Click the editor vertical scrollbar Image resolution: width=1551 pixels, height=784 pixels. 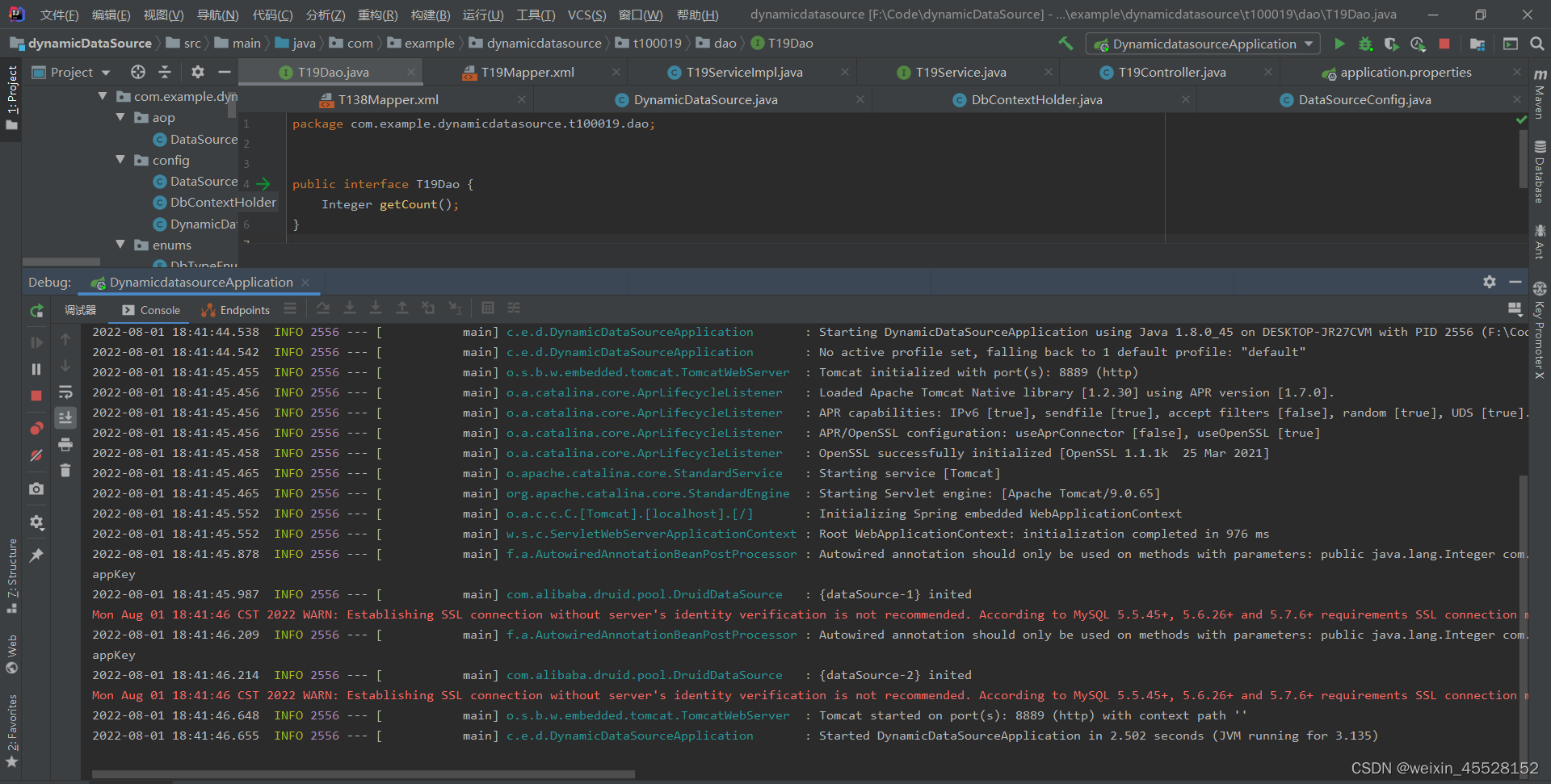pyautogui.click(x=1522, y=158)
